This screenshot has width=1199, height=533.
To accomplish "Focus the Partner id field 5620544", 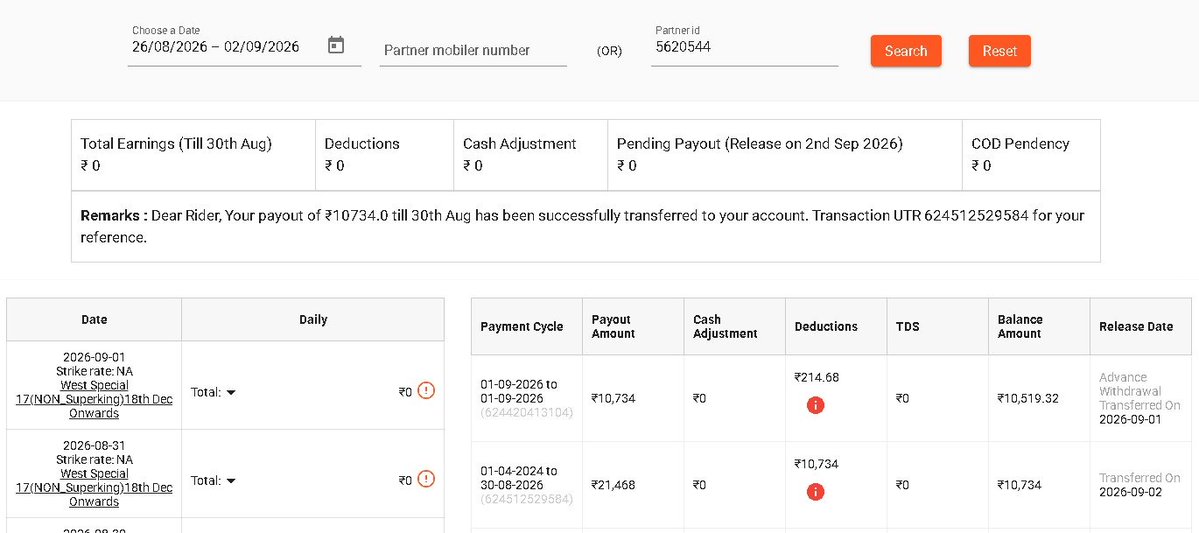I will [x=745, y=47].
